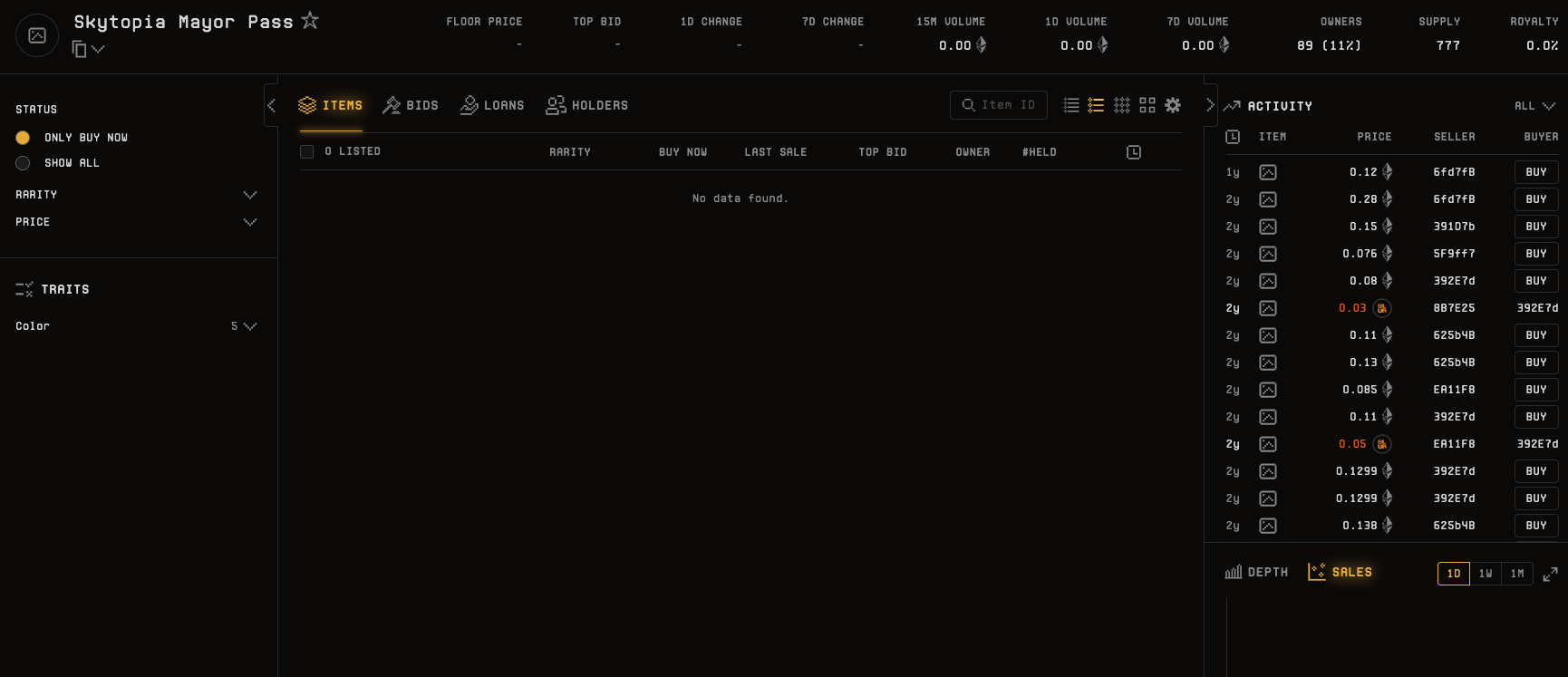Buy the item listed at 0.12

1536,172
